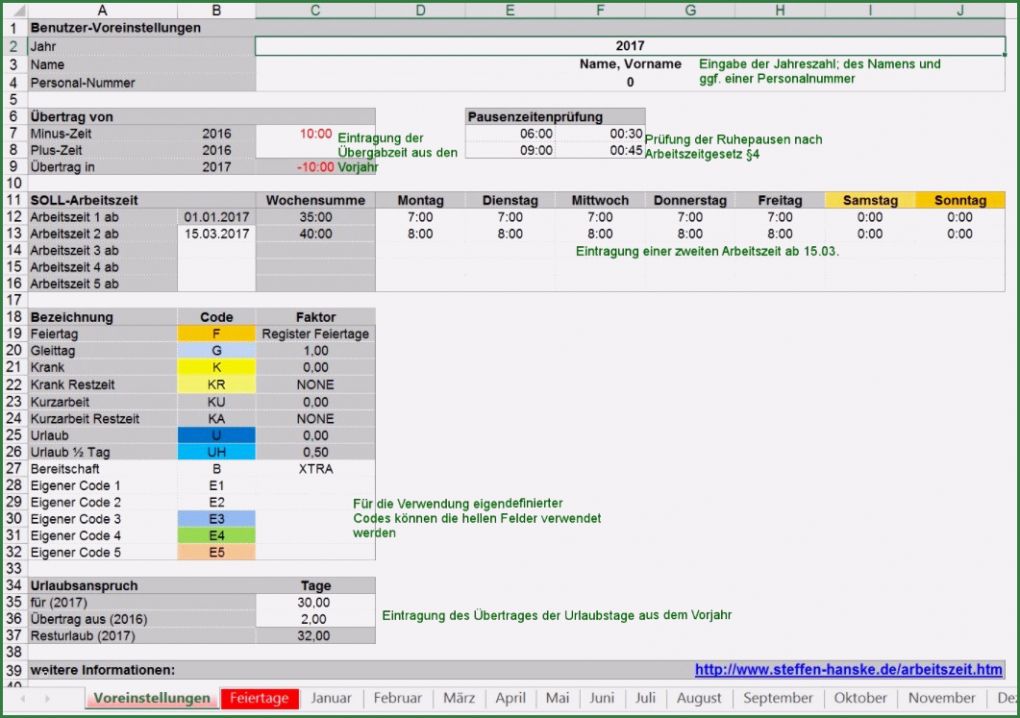Click the Samstag column header cell

tap(870, 200)
